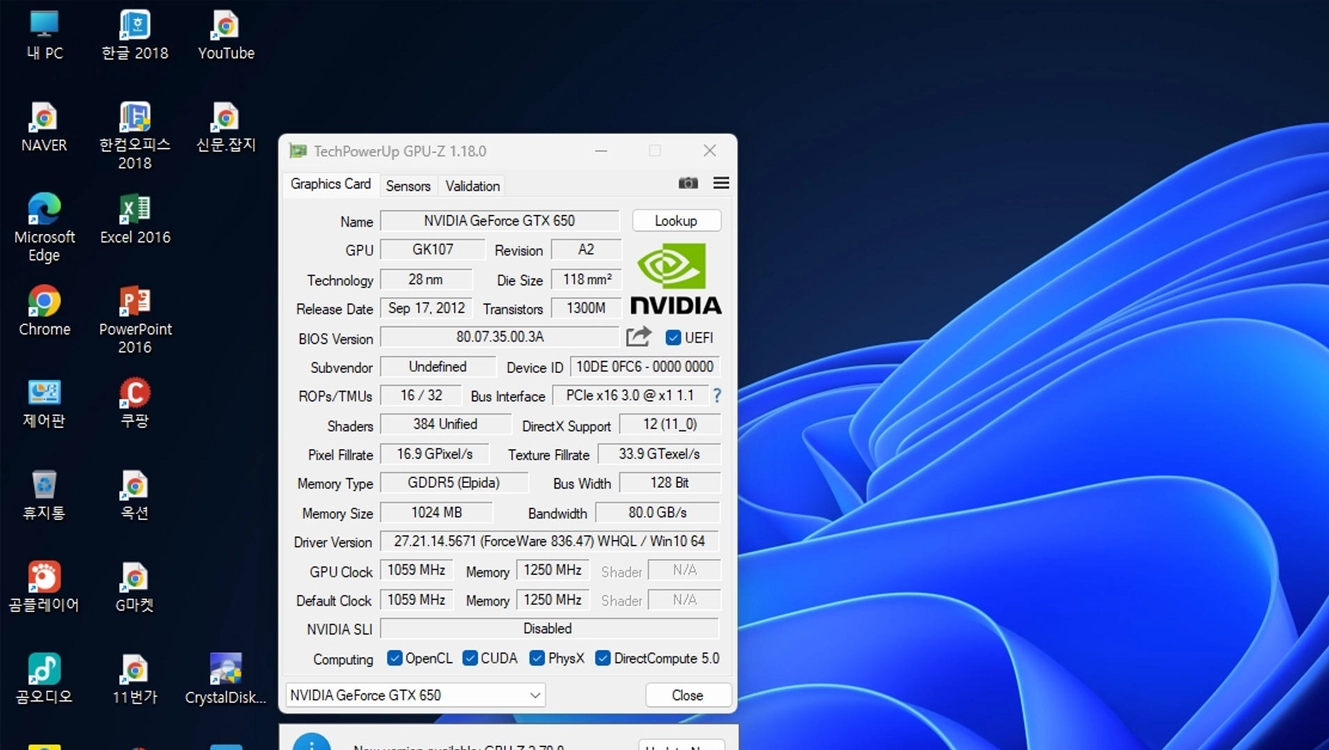Open GPU-Z hamburger menu
The image size is (1329, 750).
[721, 183]
